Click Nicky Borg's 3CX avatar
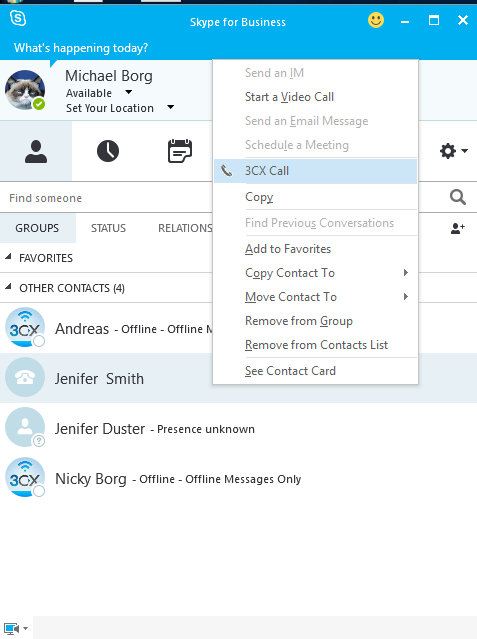Screen dimensions: 477x639 point(25,477)
